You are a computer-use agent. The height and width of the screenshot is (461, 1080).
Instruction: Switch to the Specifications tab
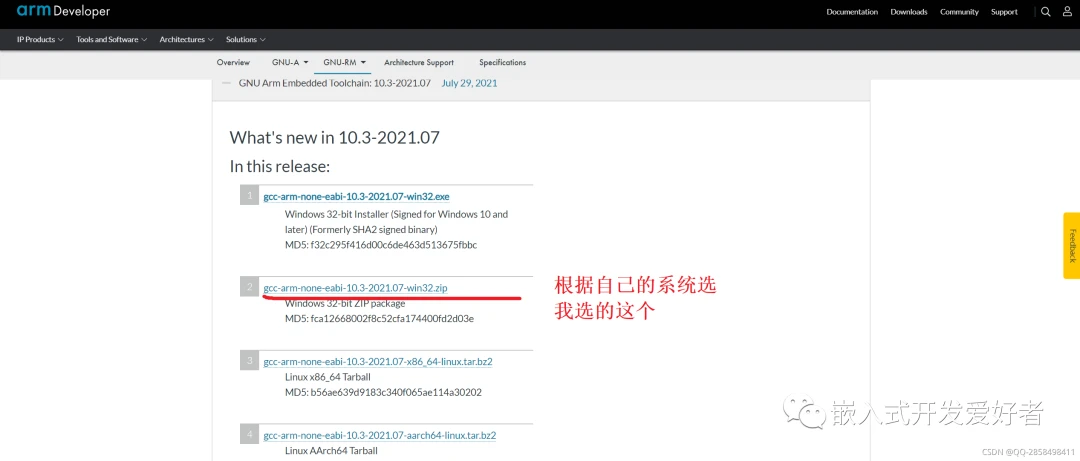(x=503, y=62)
